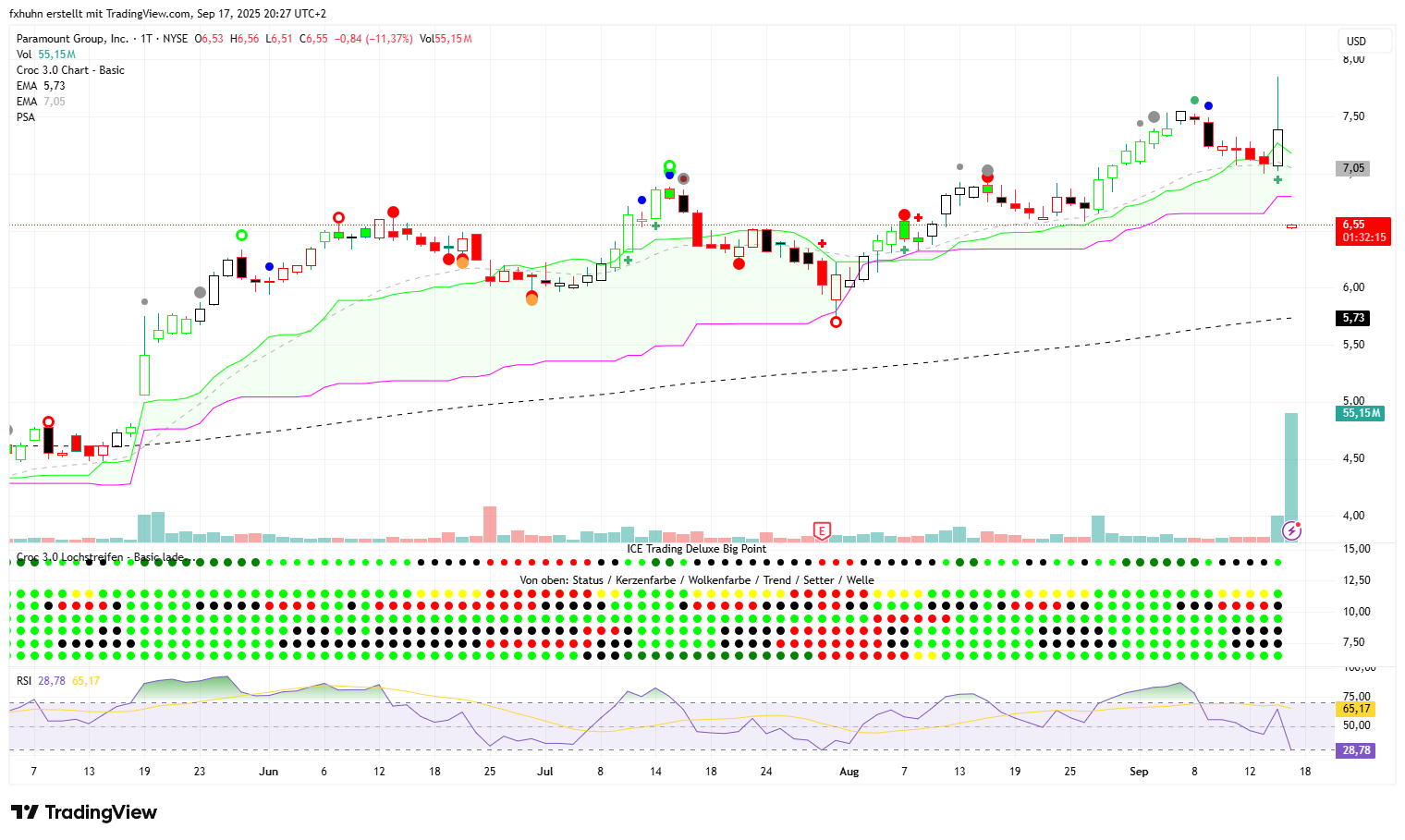
Task: Click the Vol 55,15M legend entry
Action: (46, 55)
